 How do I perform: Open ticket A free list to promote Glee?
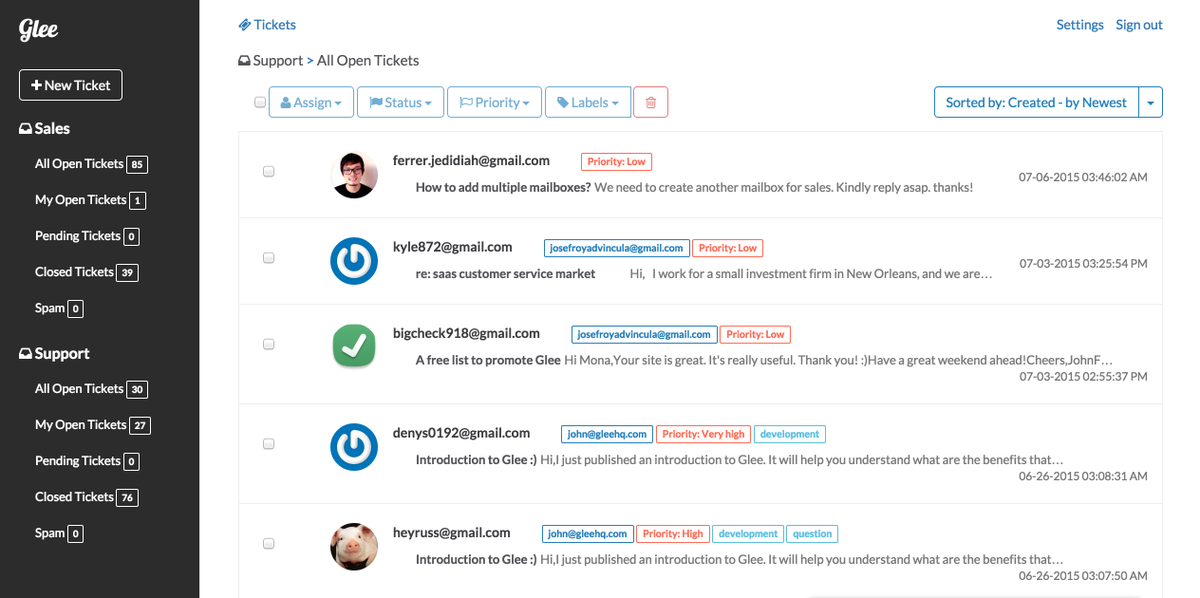[488, 360]
